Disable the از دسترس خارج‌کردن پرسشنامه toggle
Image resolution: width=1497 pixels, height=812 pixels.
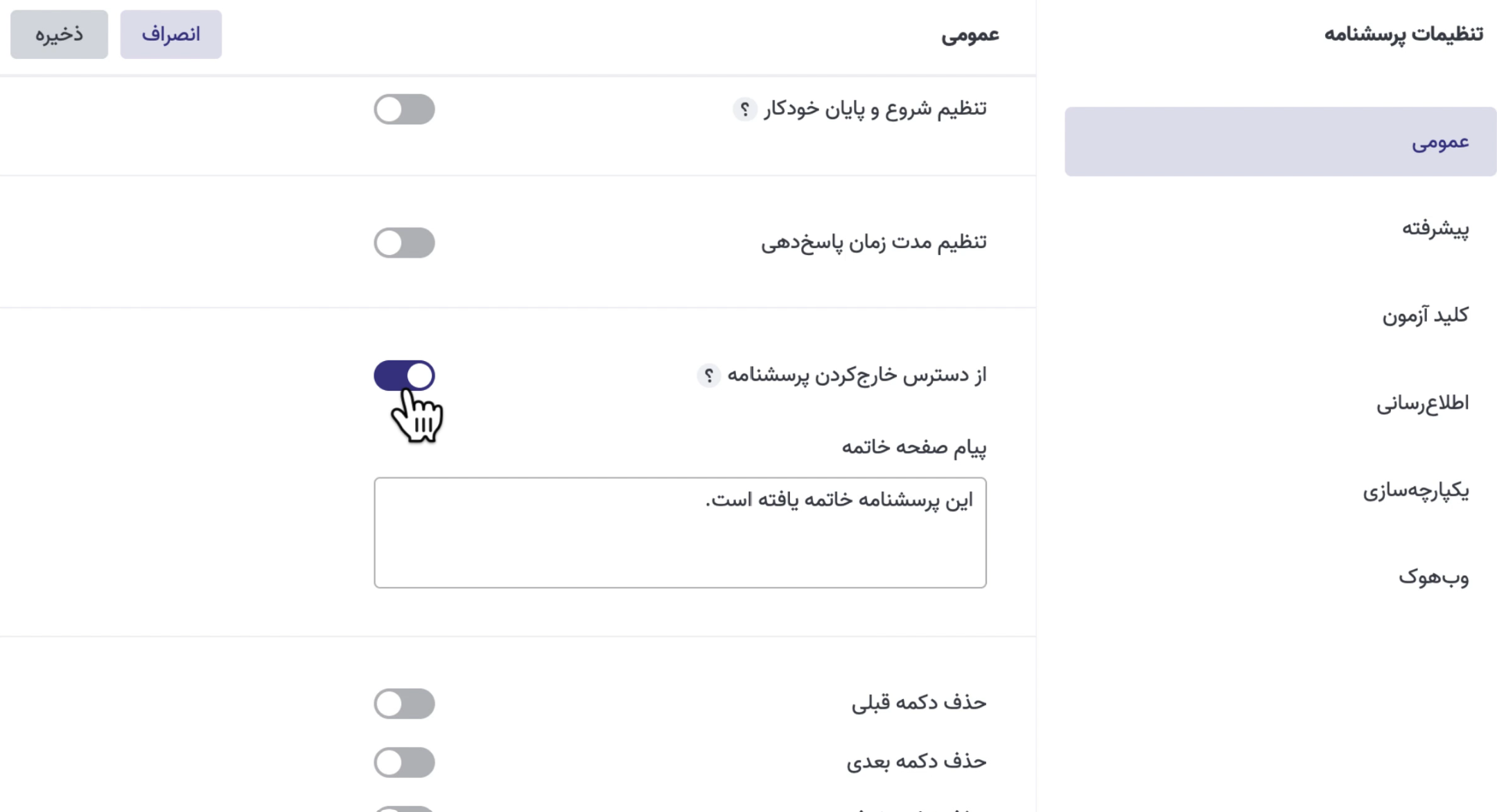pyautogui.click(x=404, y=376)
